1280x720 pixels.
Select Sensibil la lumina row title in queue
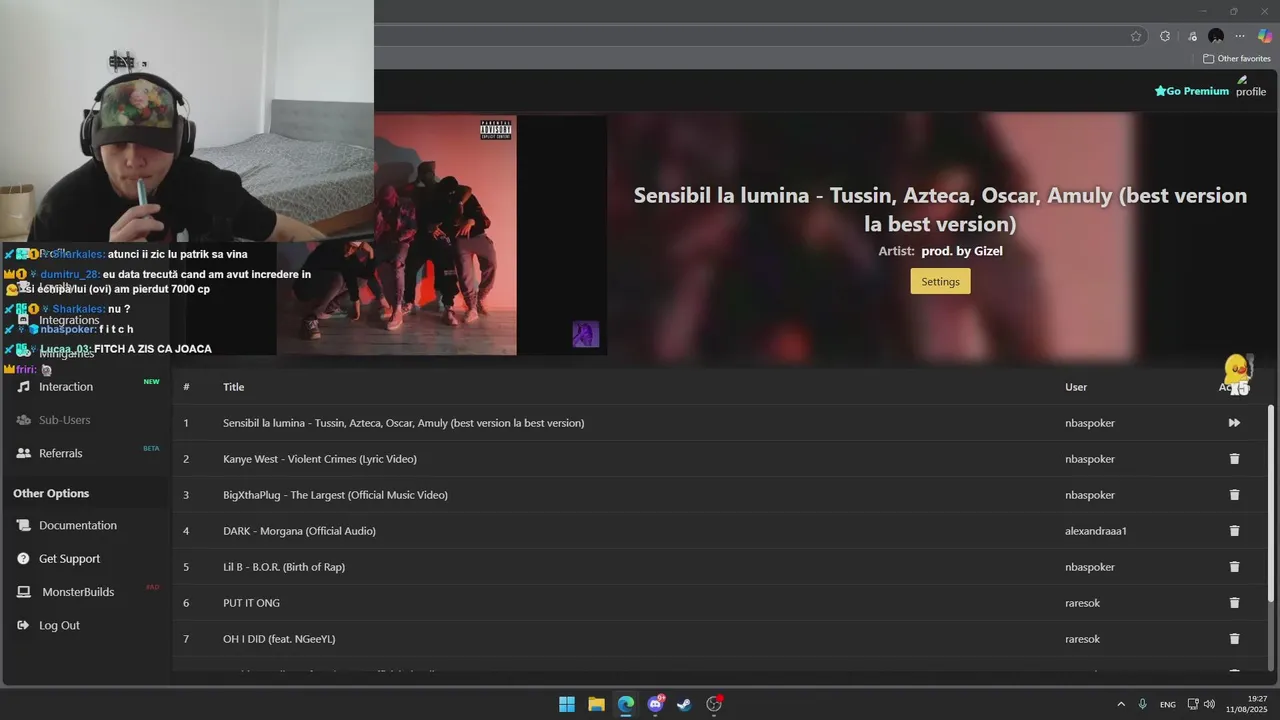403,423
